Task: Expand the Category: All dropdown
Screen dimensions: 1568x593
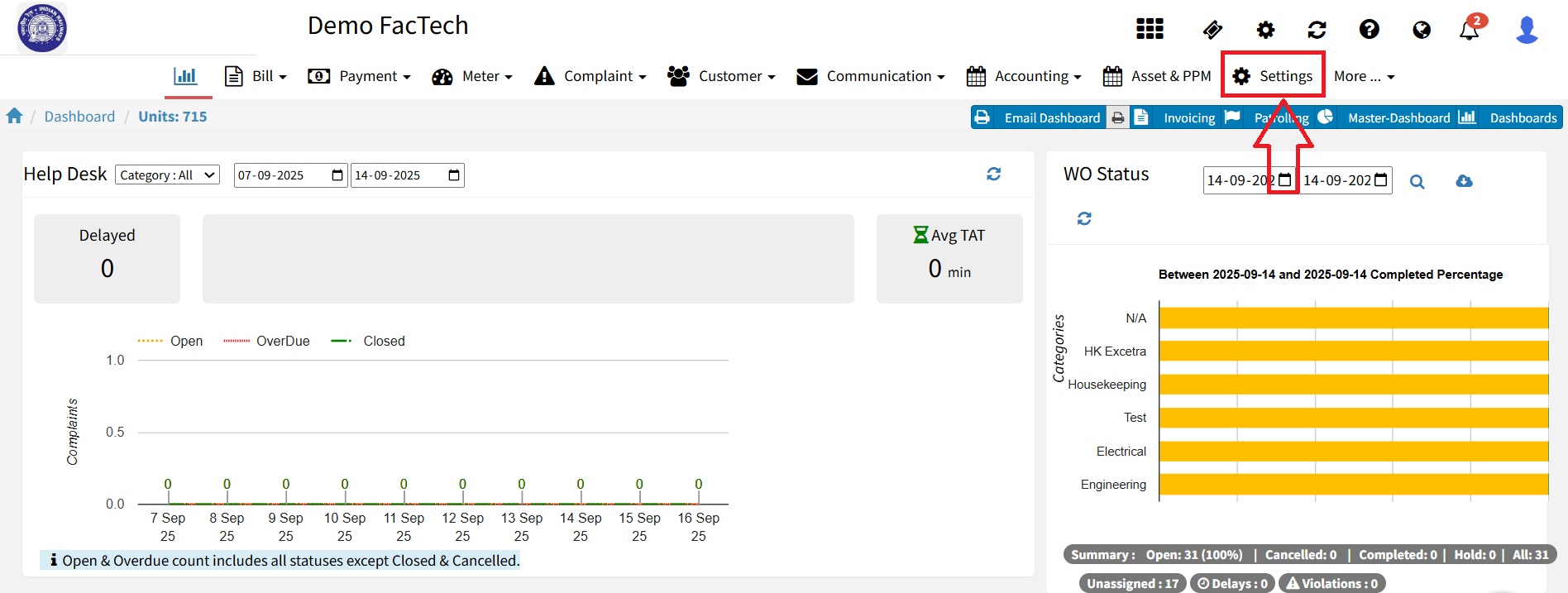Action: point(167,175)
